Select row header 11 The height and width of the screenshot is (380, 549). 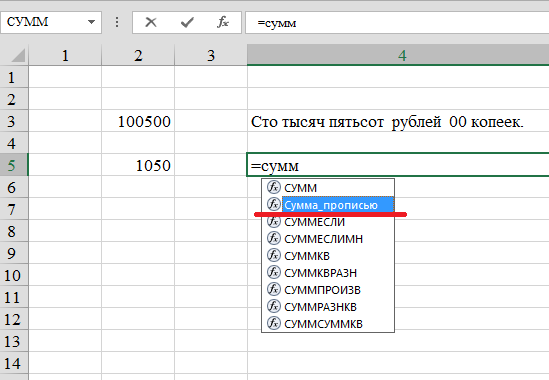14,297
